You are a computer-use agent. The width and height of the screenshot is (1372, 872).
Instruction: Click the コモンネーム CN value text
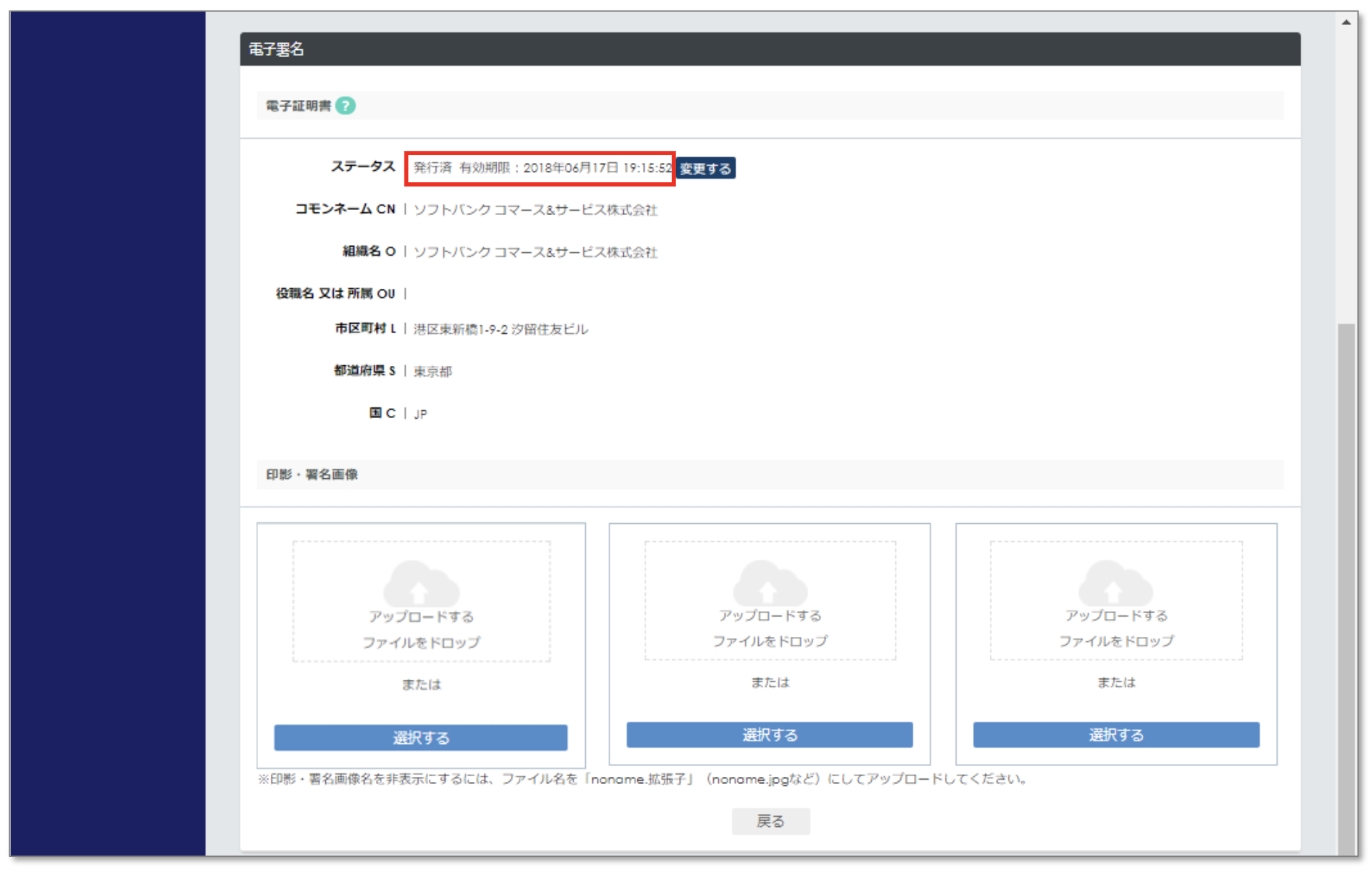pyautogui.click(x=535, y=210)
